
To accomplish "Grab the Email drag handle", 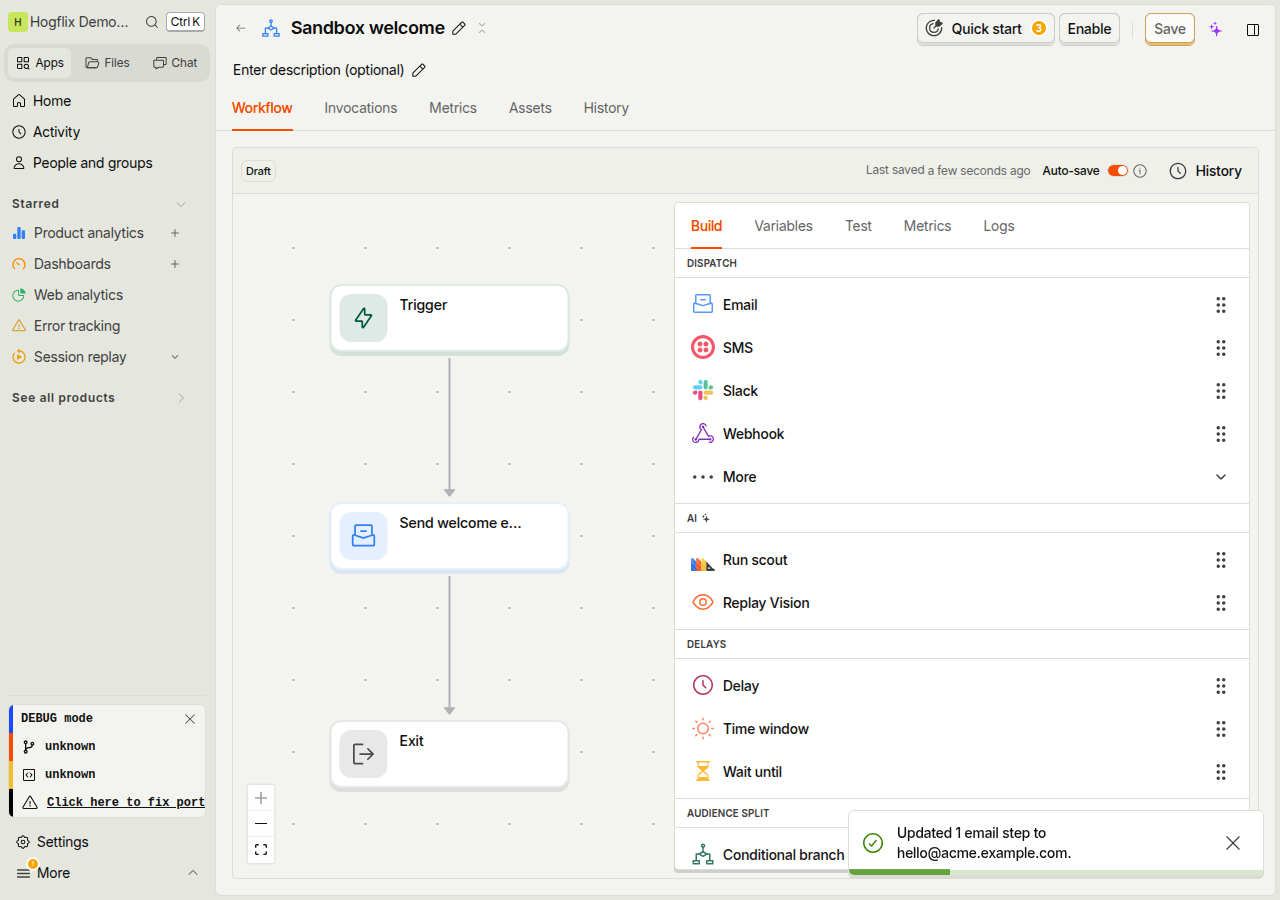I will coord(1221,305).
